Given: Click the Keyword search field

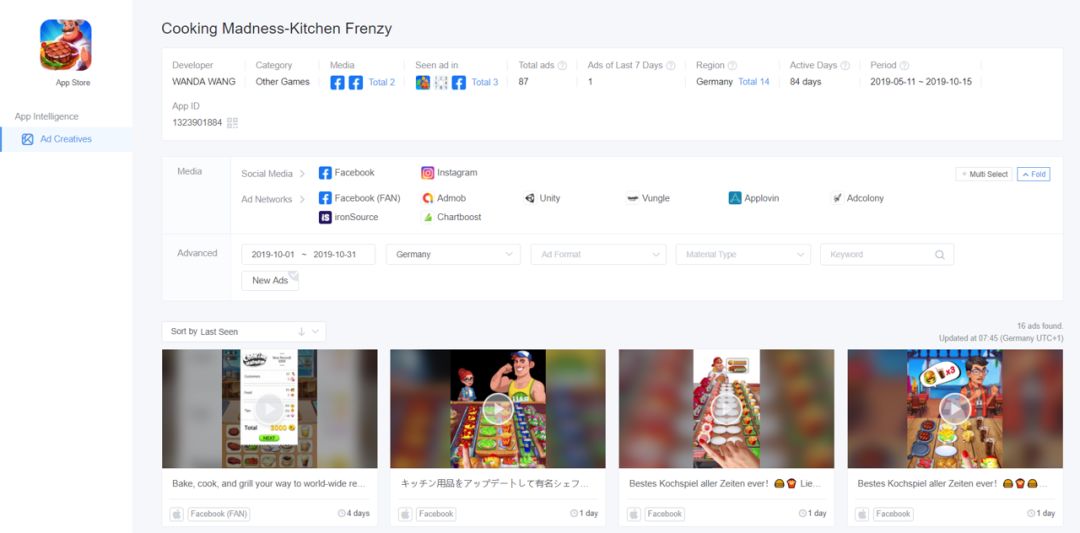Looking at the screenshot, I should click(x=887, y=254).
